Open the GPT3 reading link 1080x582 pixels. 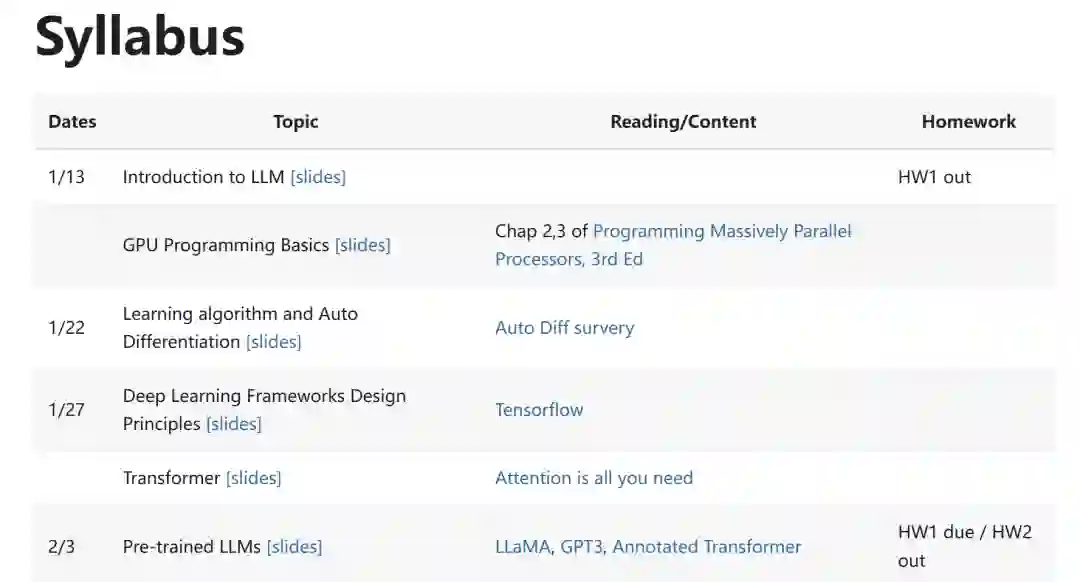pos(581,547)
